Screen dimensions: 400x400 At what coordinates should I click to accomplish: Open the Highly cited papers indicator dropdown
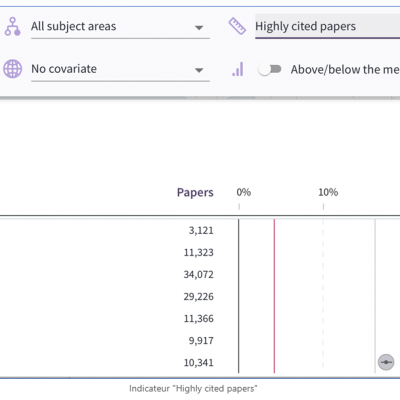click(x=327, y=26)
